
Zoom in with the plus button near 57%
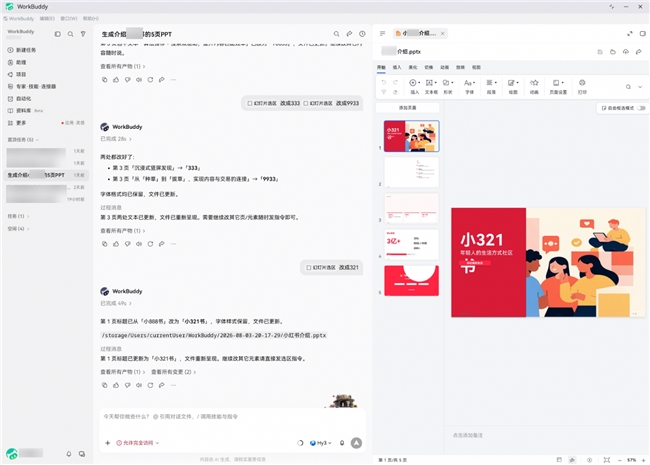tap(643, 460)
